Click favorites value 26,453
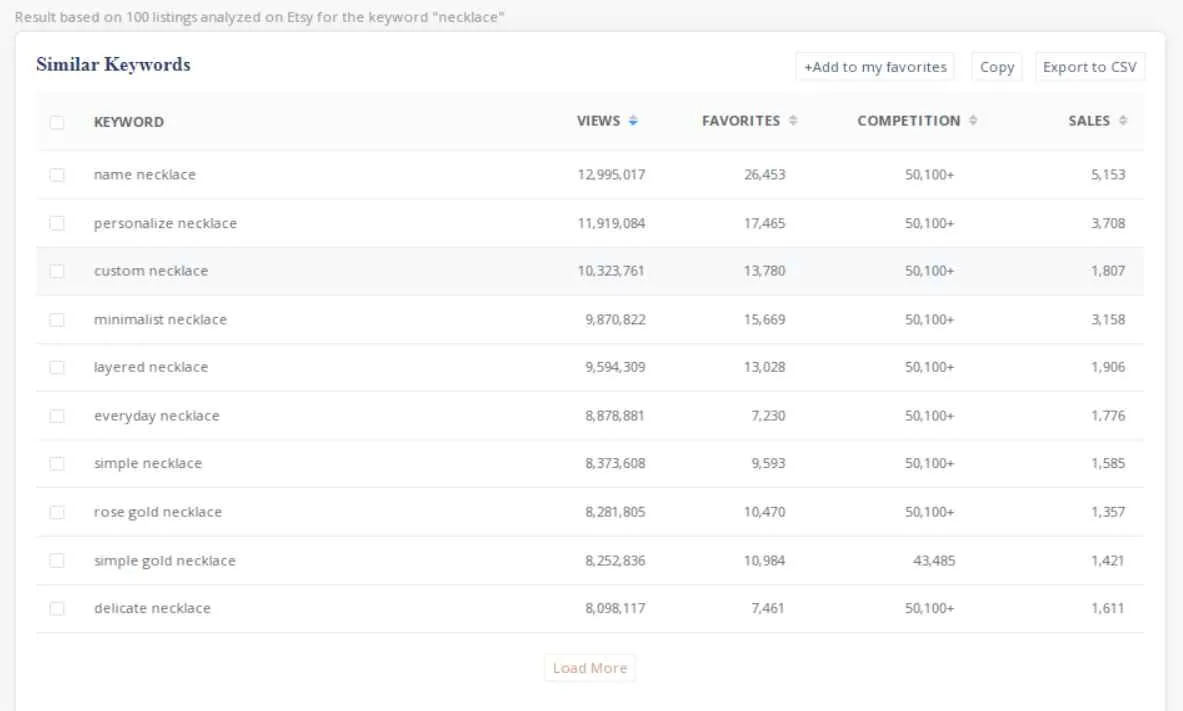The image size is (1183, 711). pos(764,175)
